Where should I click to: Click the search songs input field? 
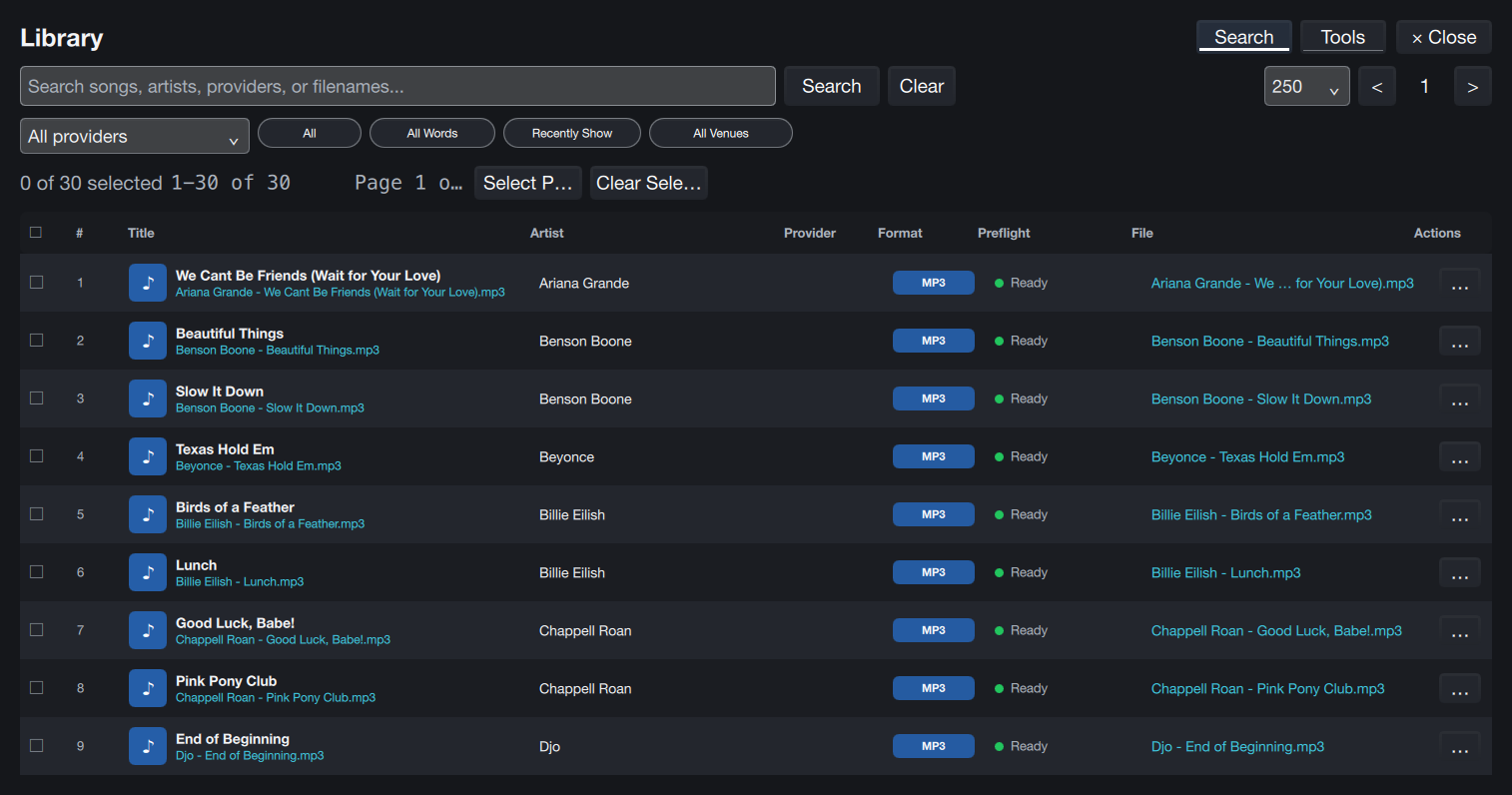click(397, 86)
